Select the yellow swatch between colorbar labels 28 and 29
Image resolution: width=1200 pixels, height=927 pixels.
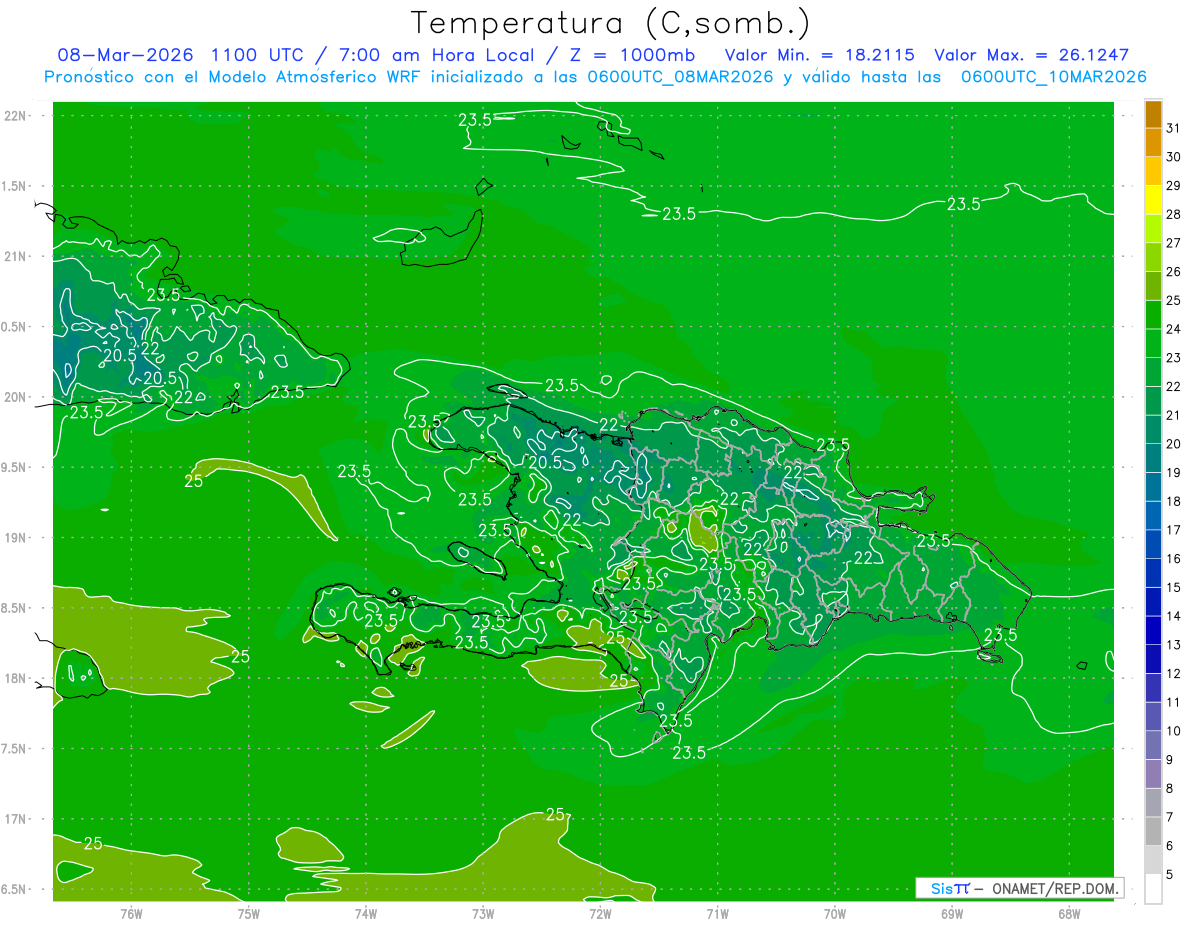(1153, 200)
